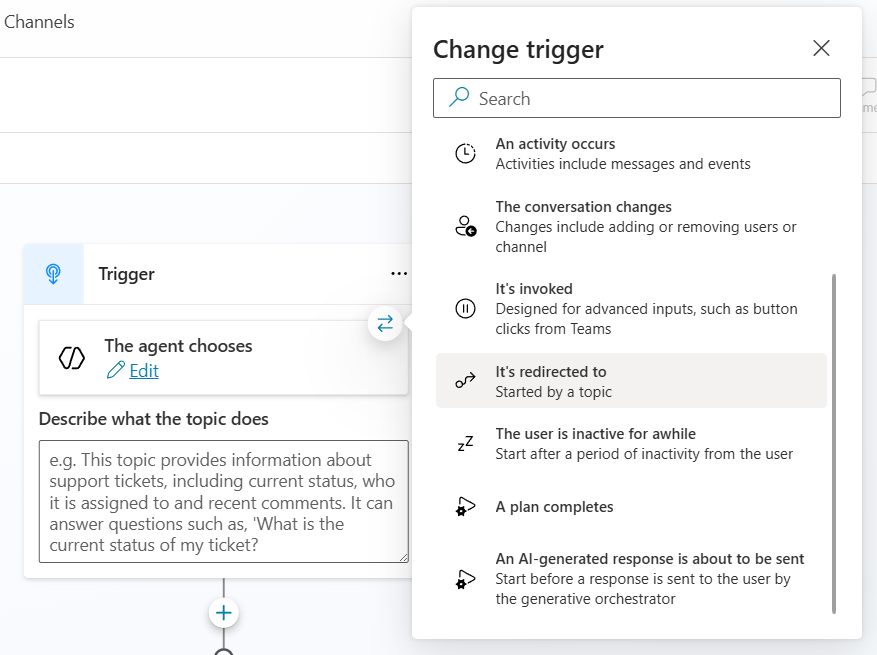Click the swap trigger arrows icon

pos(385,323)
